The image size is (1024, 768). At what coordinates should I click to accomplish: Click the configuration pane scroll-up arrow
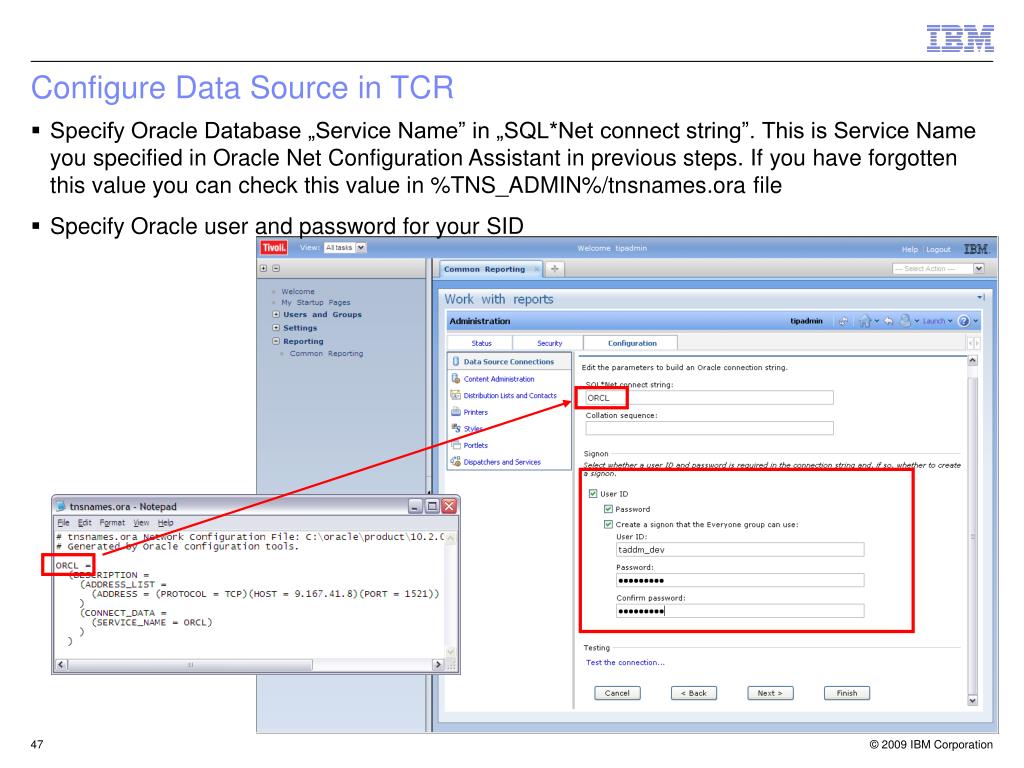pyautogui.click(x=972, y=360)
